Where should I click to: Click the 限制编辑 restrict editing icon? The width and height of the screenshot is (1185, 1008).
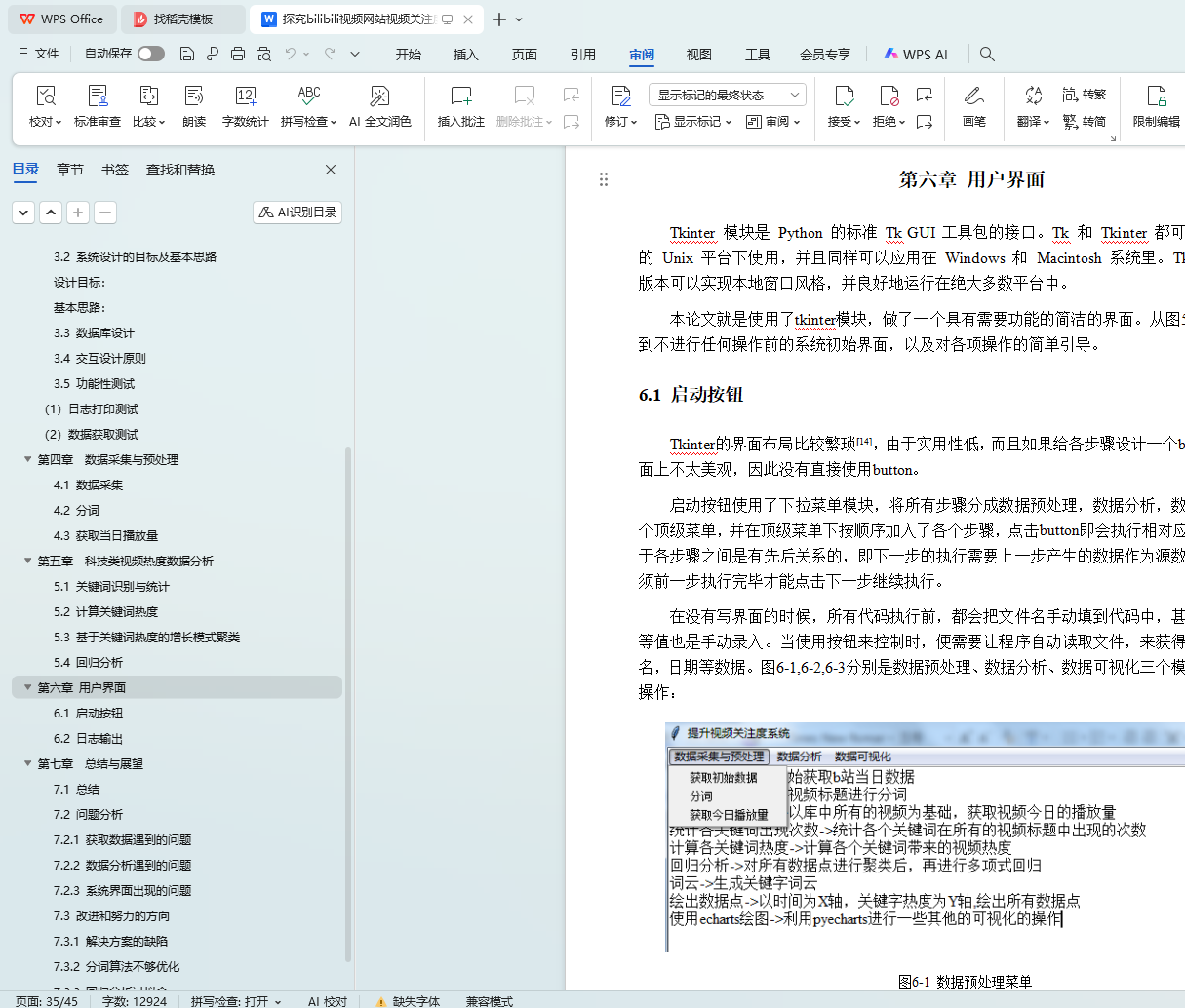click(1156, 97)
